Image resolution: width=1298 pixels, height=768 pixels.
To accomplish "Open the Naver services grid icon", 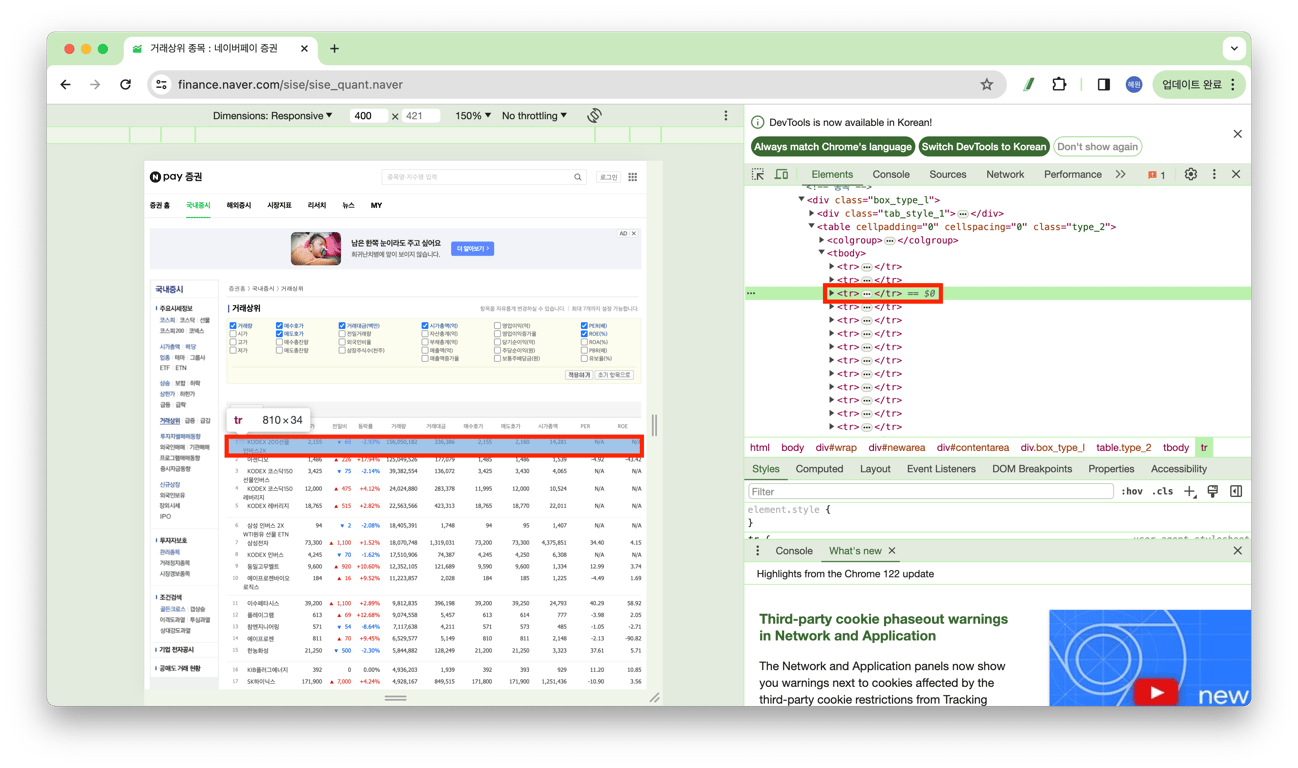I will click(x=633, y=177).
